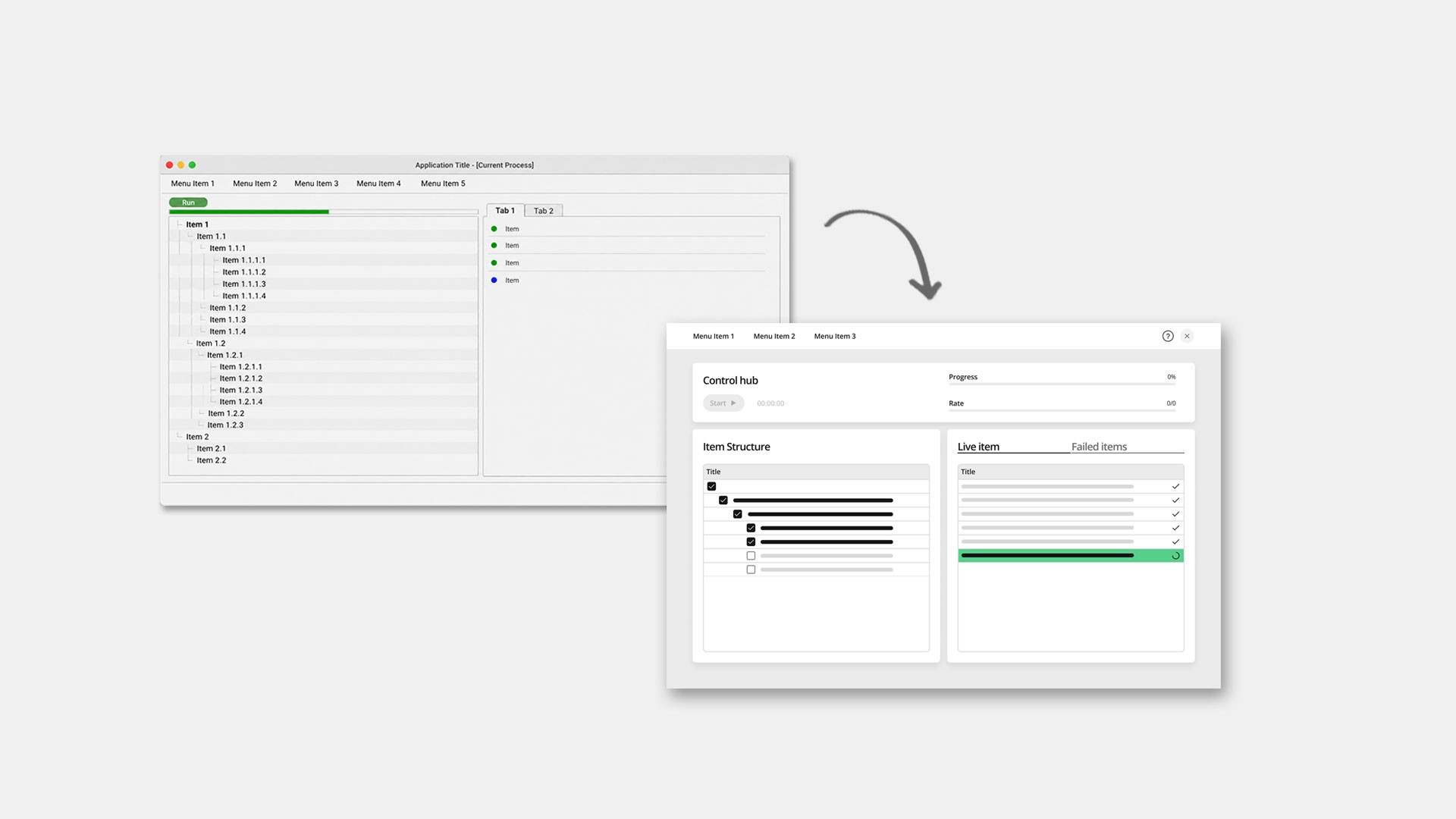Click first checkmark icon in Live item list

coord(1175,486)
